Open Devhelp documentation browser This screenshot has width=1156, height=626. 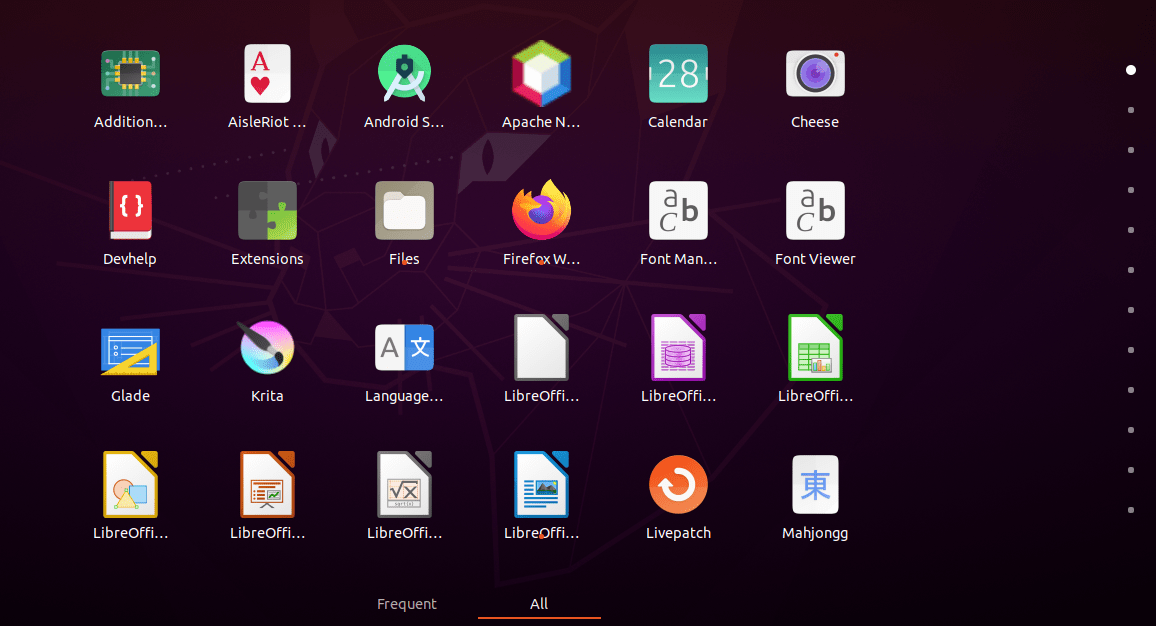pyautogui.click(x=130, y=210)
